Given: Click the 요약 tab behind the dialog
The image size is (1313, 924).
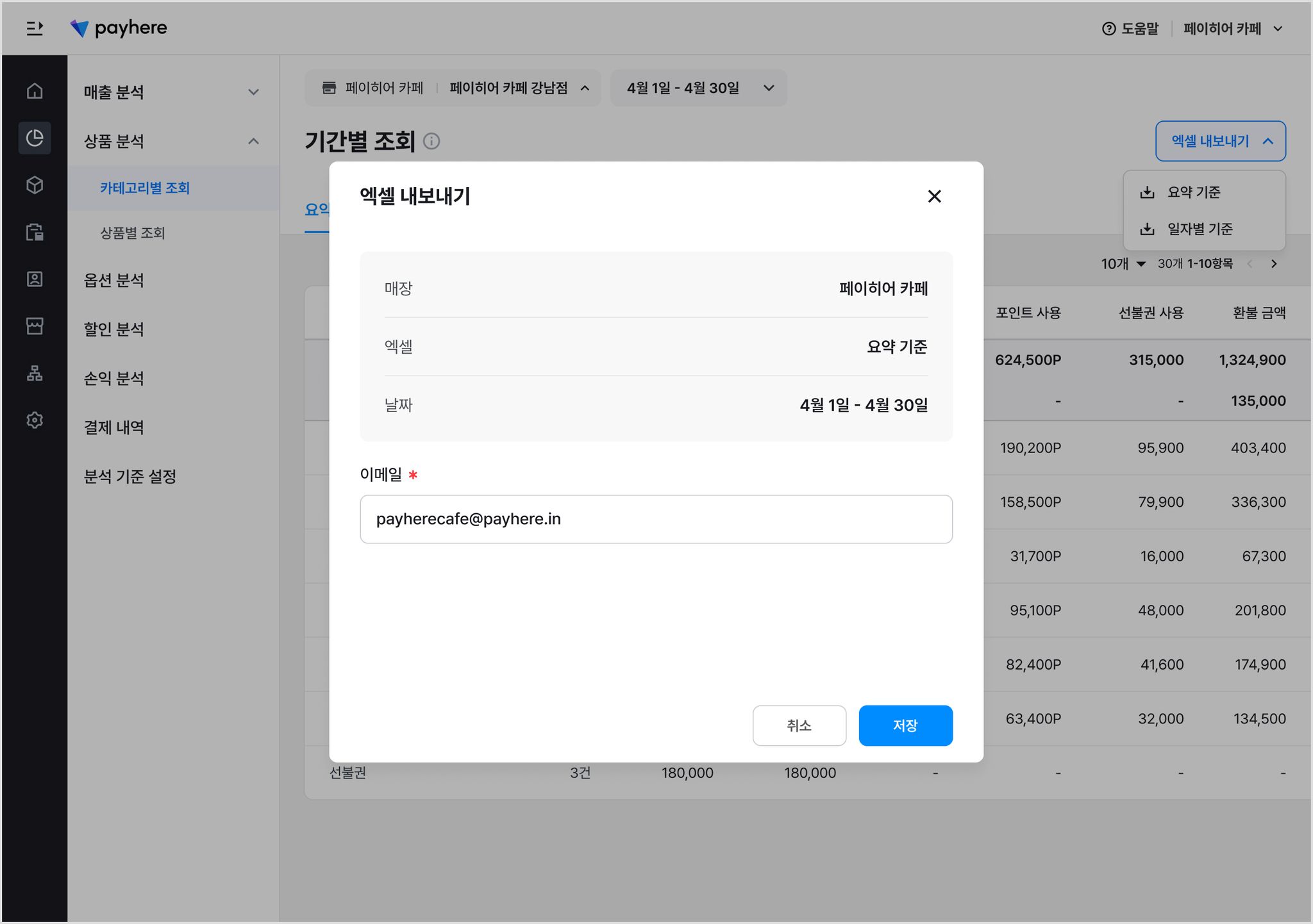Looking at the screenshot, I should click(x=317, y=210).
